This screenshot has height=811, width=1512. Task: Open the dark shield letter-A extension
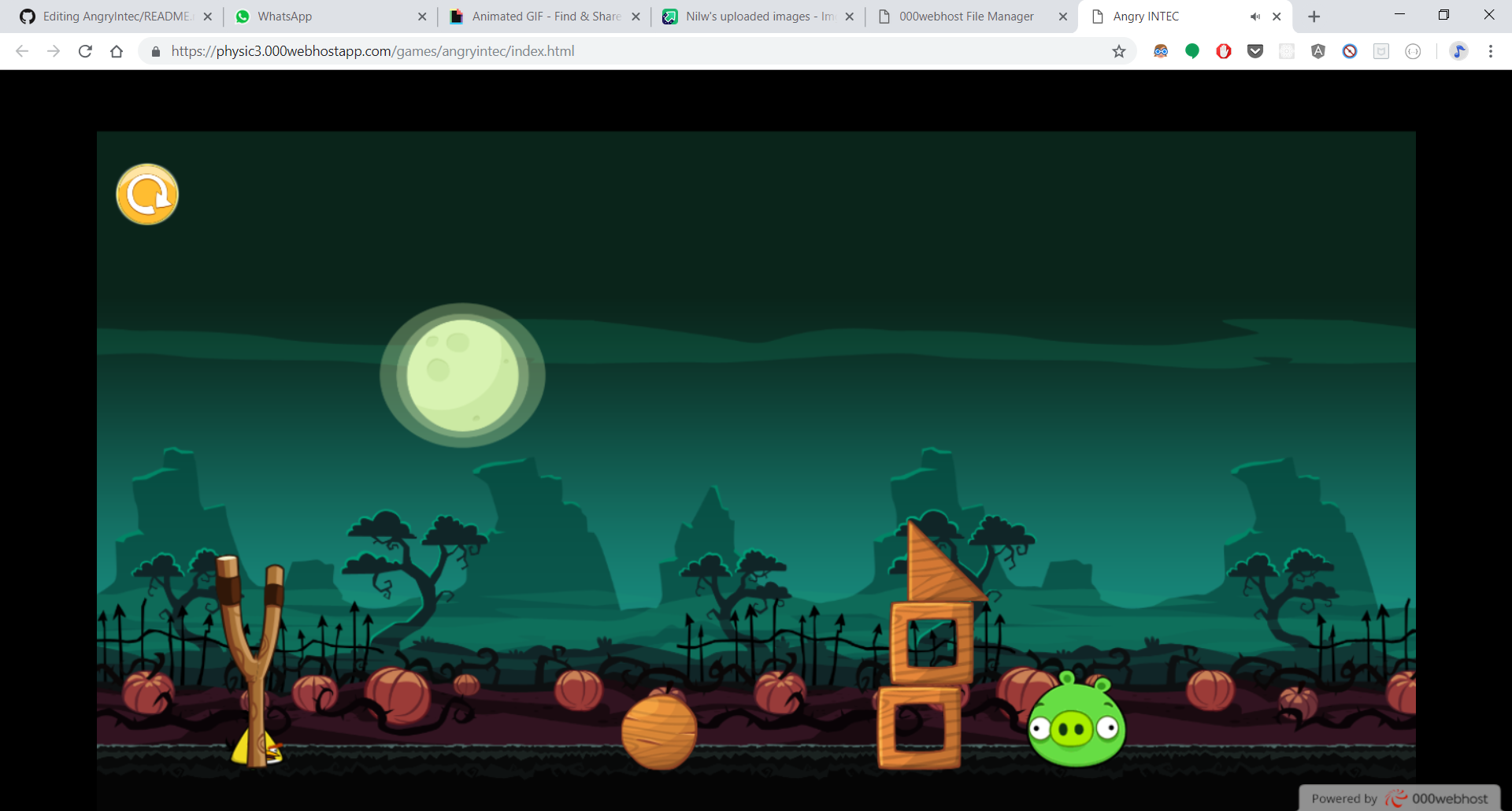(1318, 51)
